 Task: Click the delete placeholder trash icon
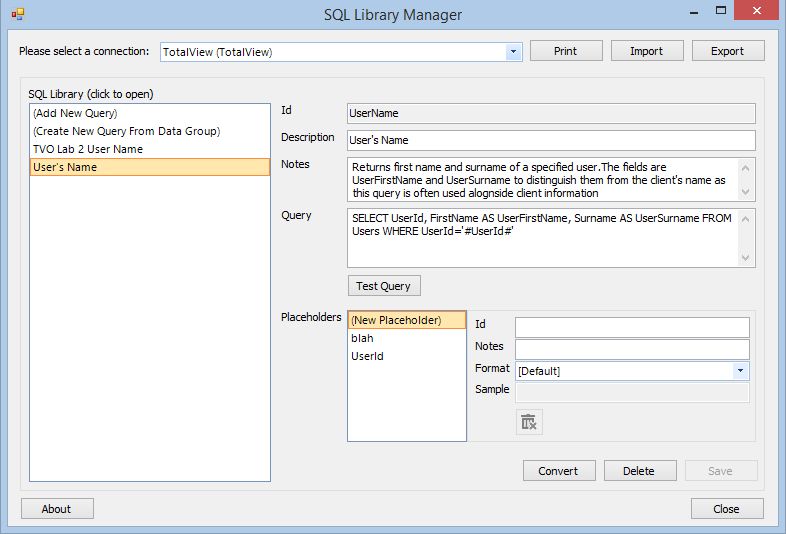(529, 422)
